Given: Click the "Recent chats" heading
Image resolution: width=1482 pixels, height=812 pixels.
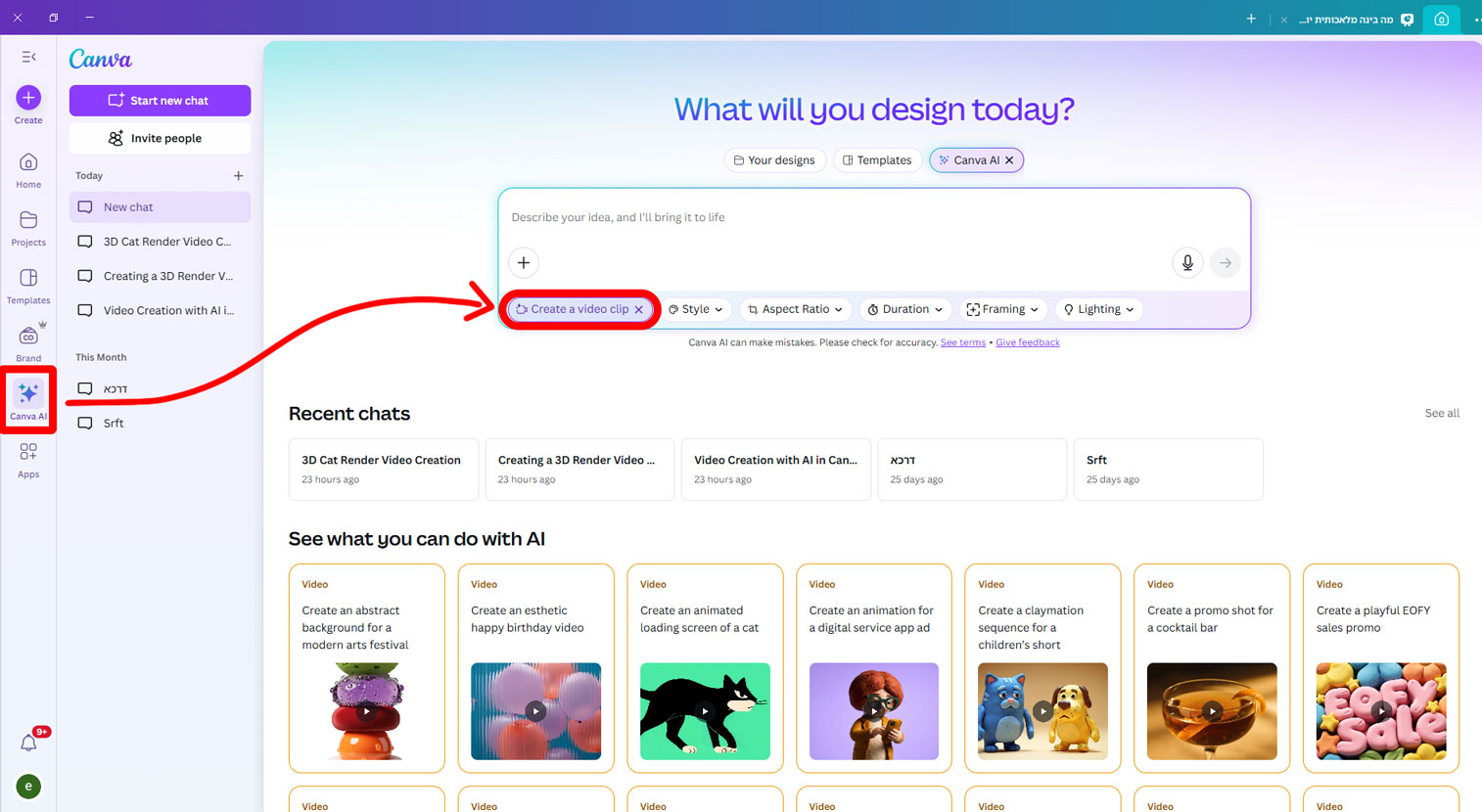Looking at the screenshot, I should tap(349, 414).
